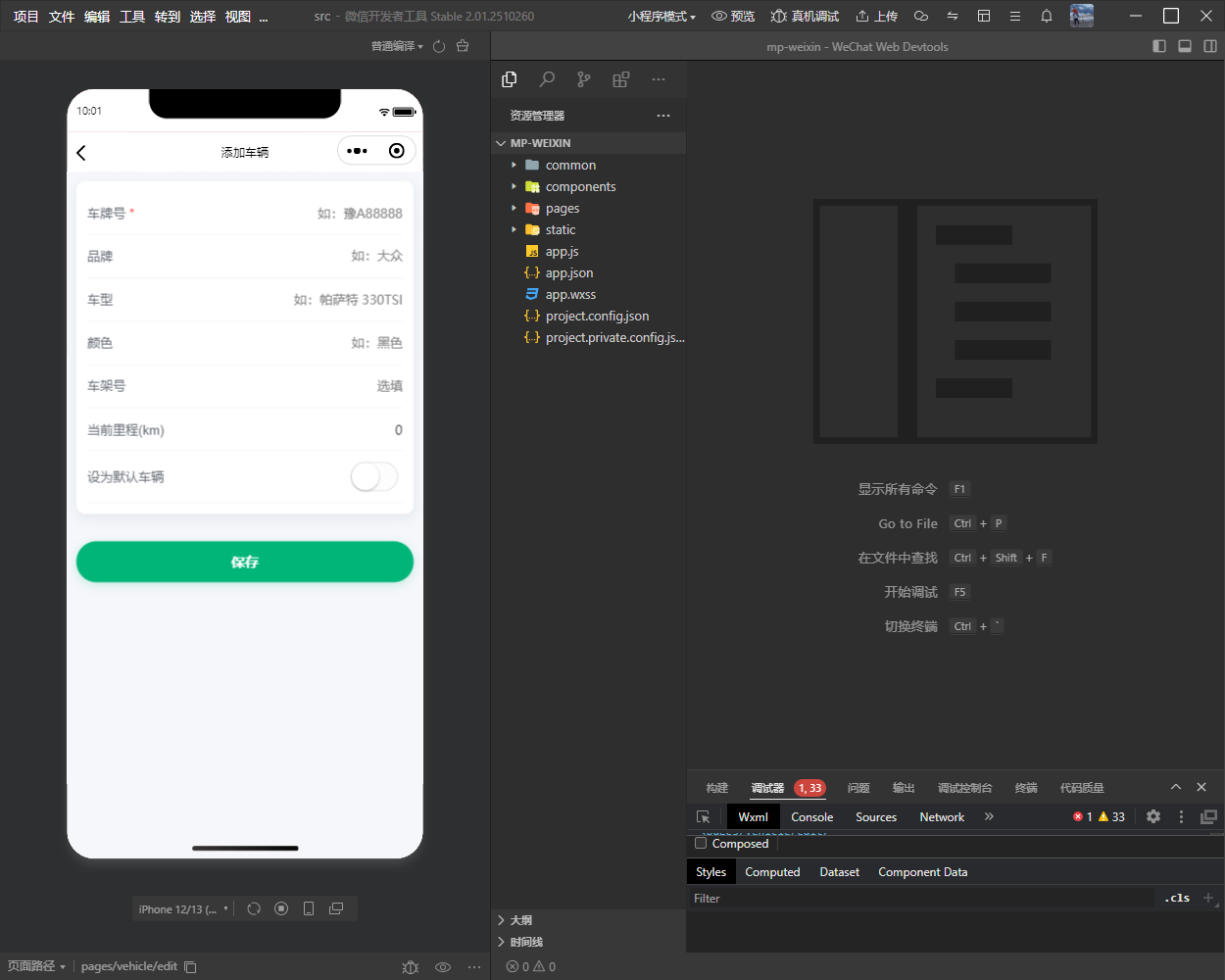Click the Explorer files icon
Viewport: 1225px width, 980px height.
coord(510,79)
